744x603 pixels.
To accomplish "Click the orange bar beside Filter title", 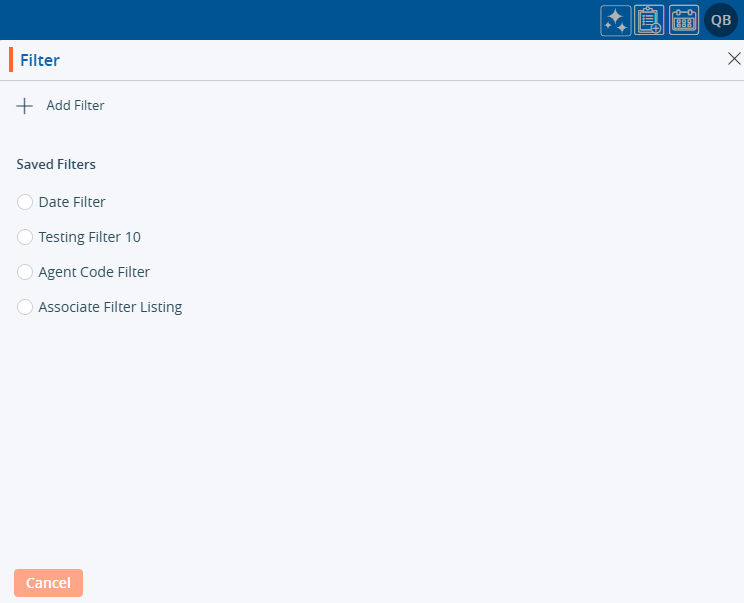I will (x=11, y=60).
